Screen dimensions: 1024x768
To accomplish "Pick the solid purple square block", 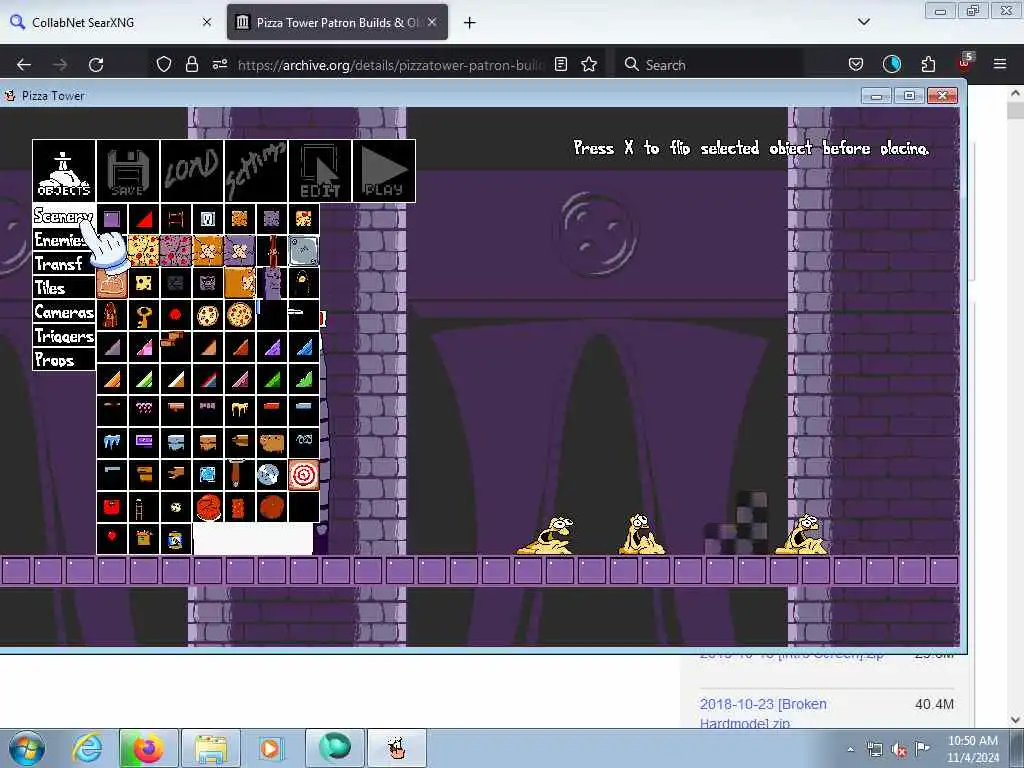I will click(x=112, y=219).
